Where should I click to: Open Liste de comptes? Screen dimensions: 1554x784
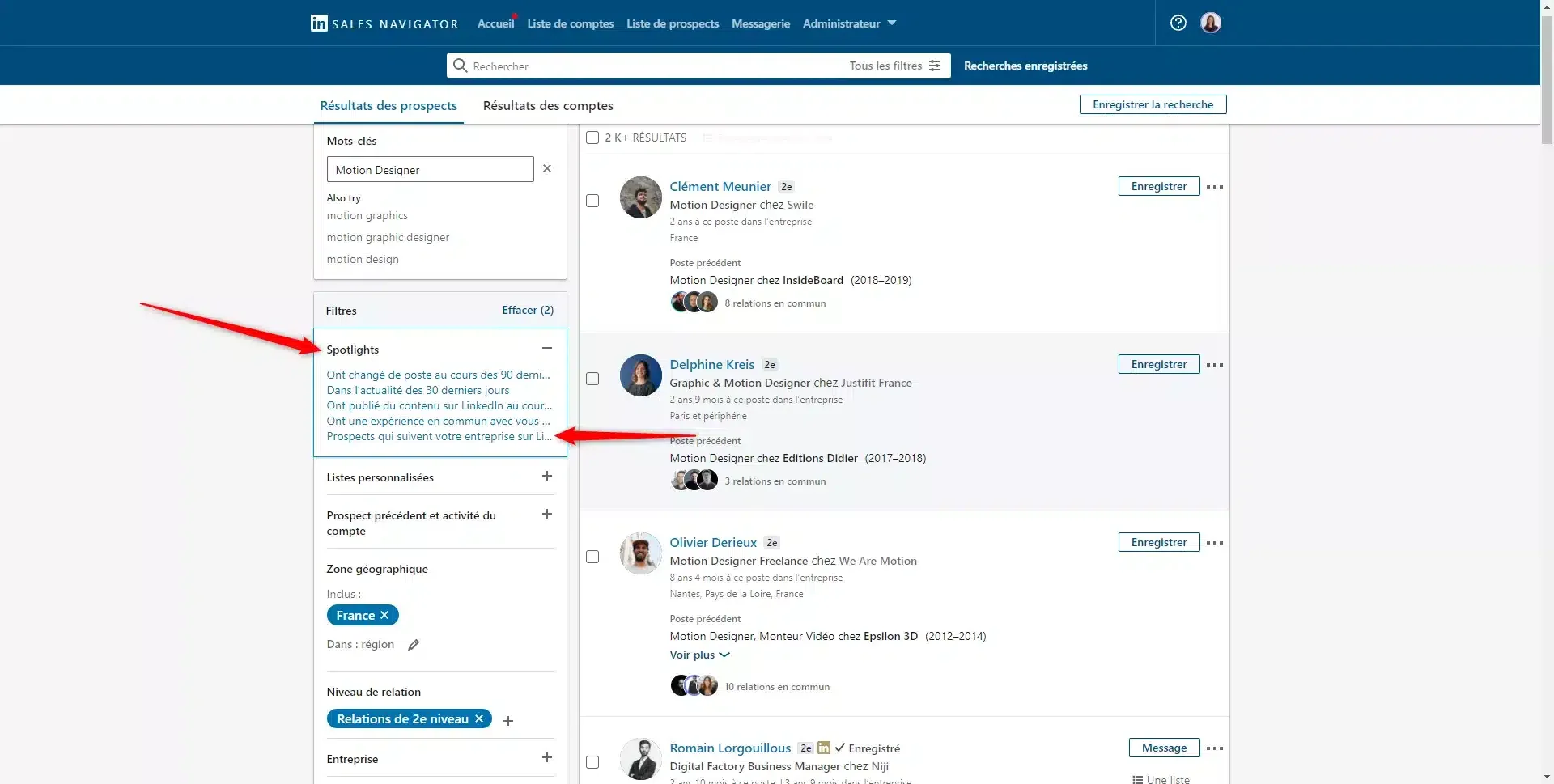[x=571, y=23]
